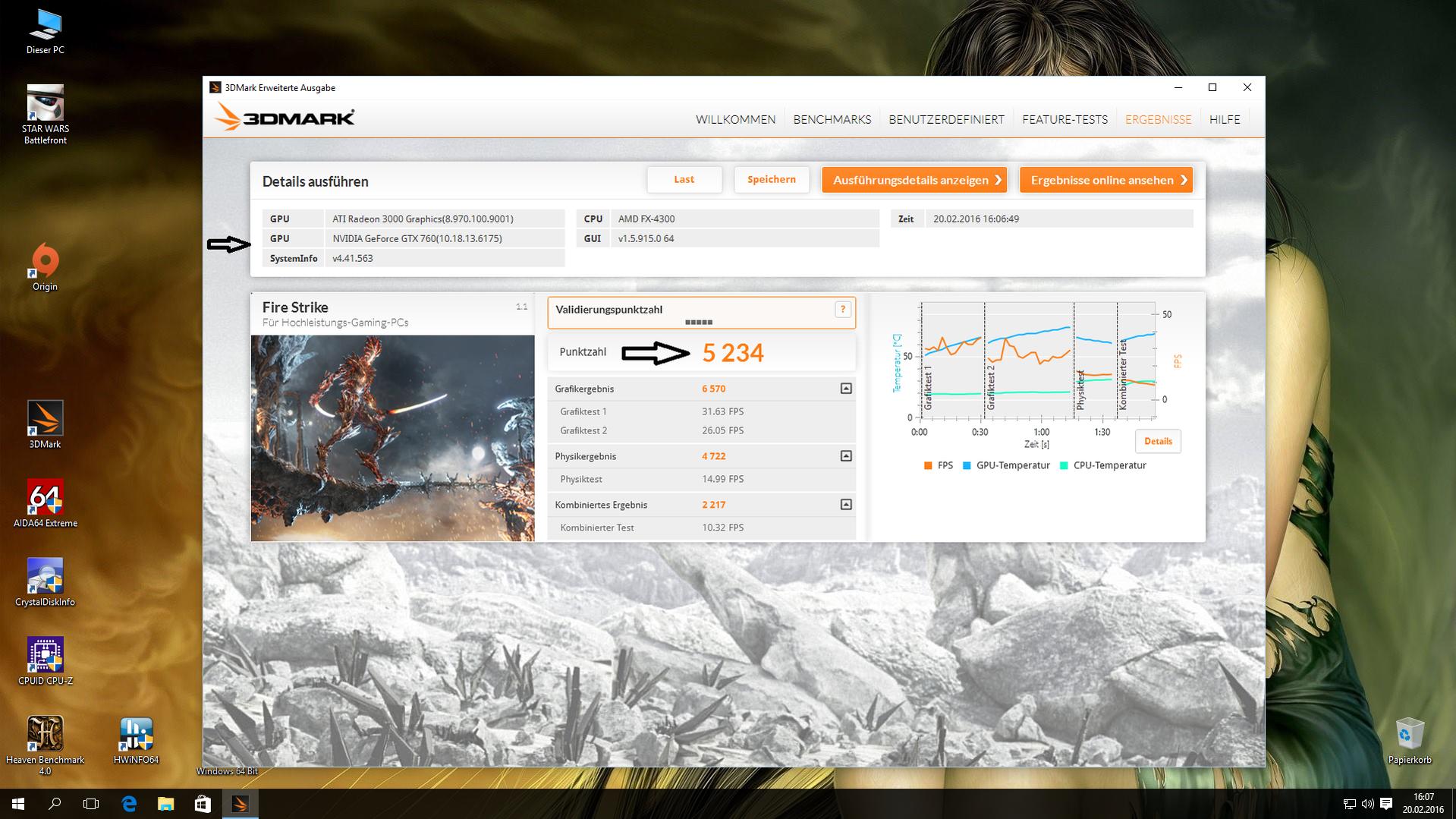
Task: Open CPUID CPU-Z desktop shortcut
Action: point(46,661)
